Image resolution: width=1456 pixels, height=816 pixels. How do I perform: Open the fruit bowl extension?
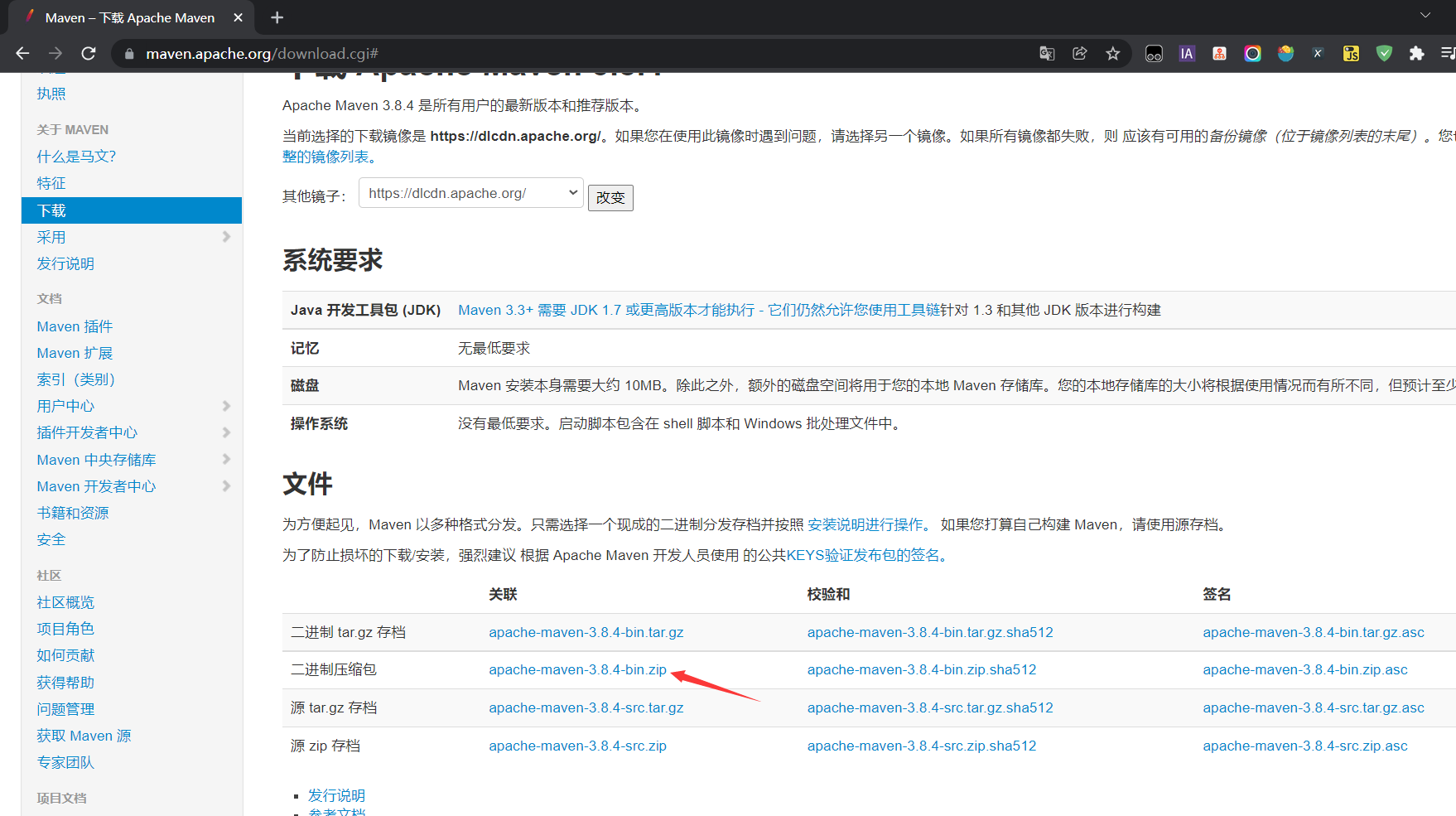[1285, 54]
